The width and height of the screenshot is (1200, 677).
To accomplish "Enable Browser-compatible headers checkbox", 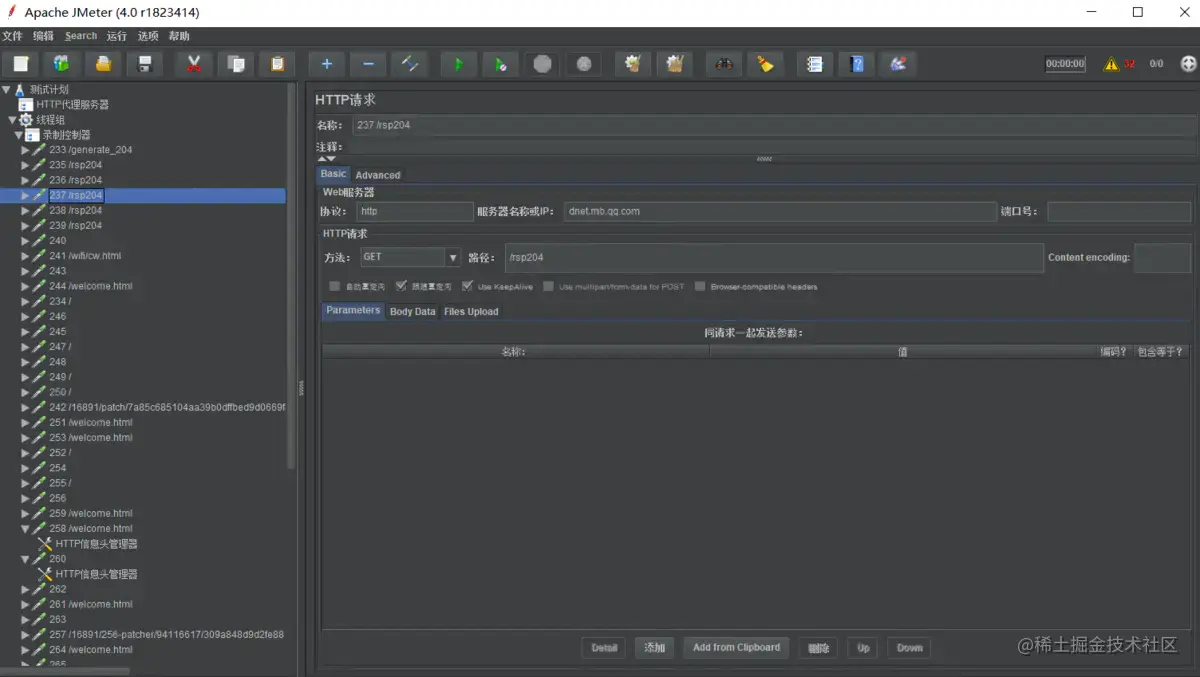I will click(700, 286).
